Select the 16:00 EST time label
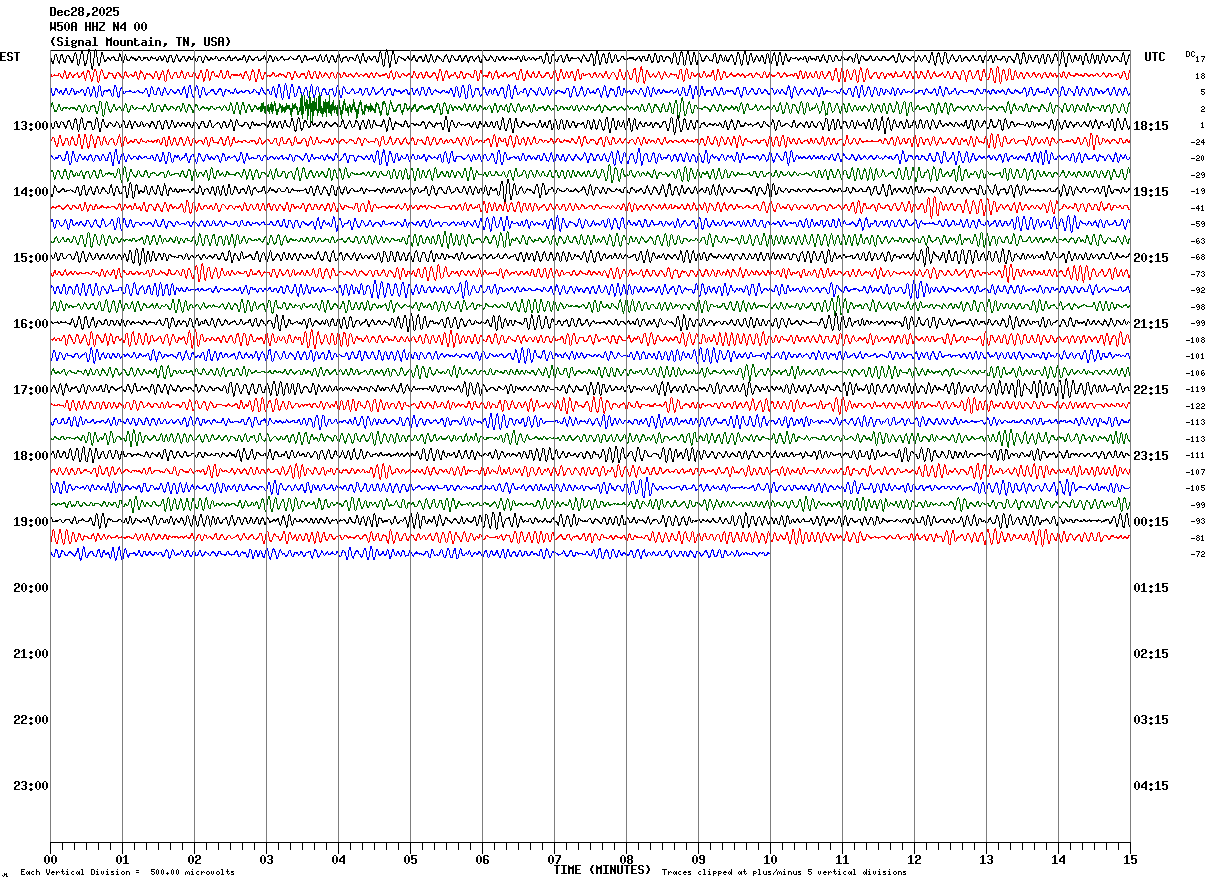The width and height of the screenshot is (1210, 886). point(31,324)
